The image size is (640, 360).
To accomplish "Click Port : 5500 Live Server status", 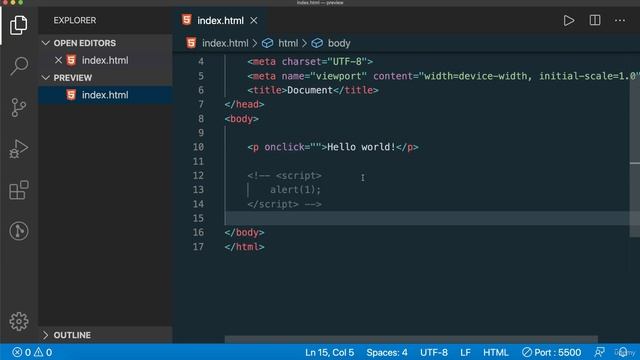I will click(551, 352).
